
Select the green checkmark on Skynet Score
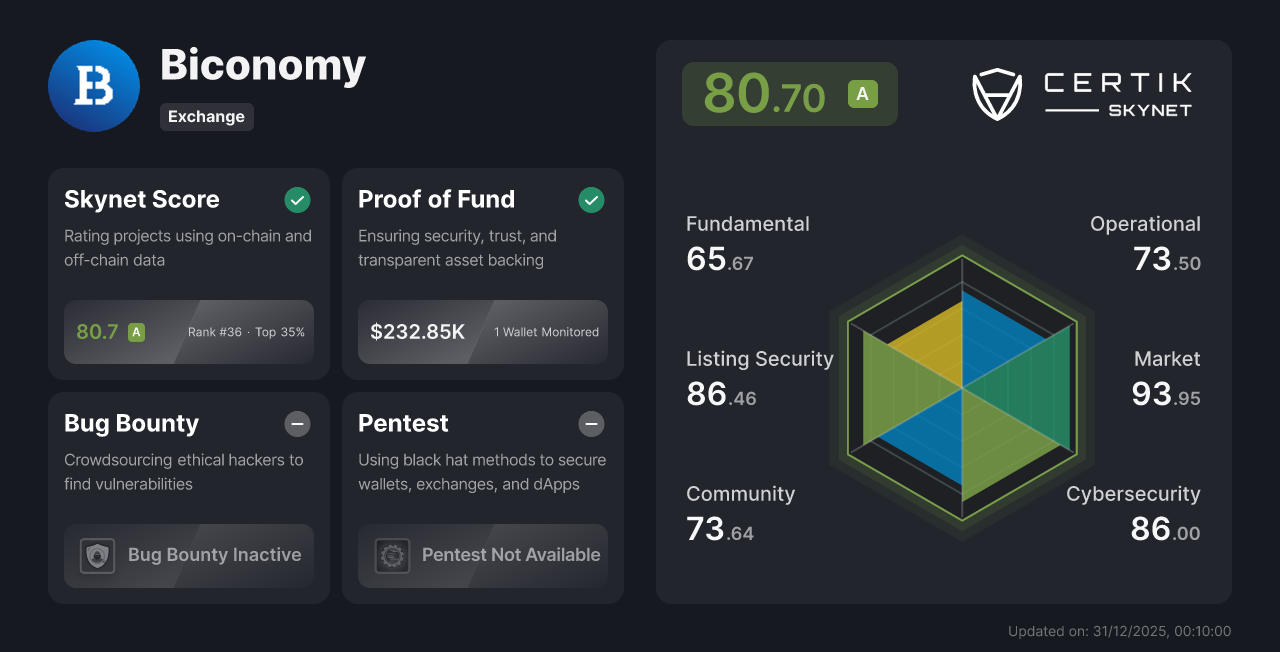click(x=297, y=200)
